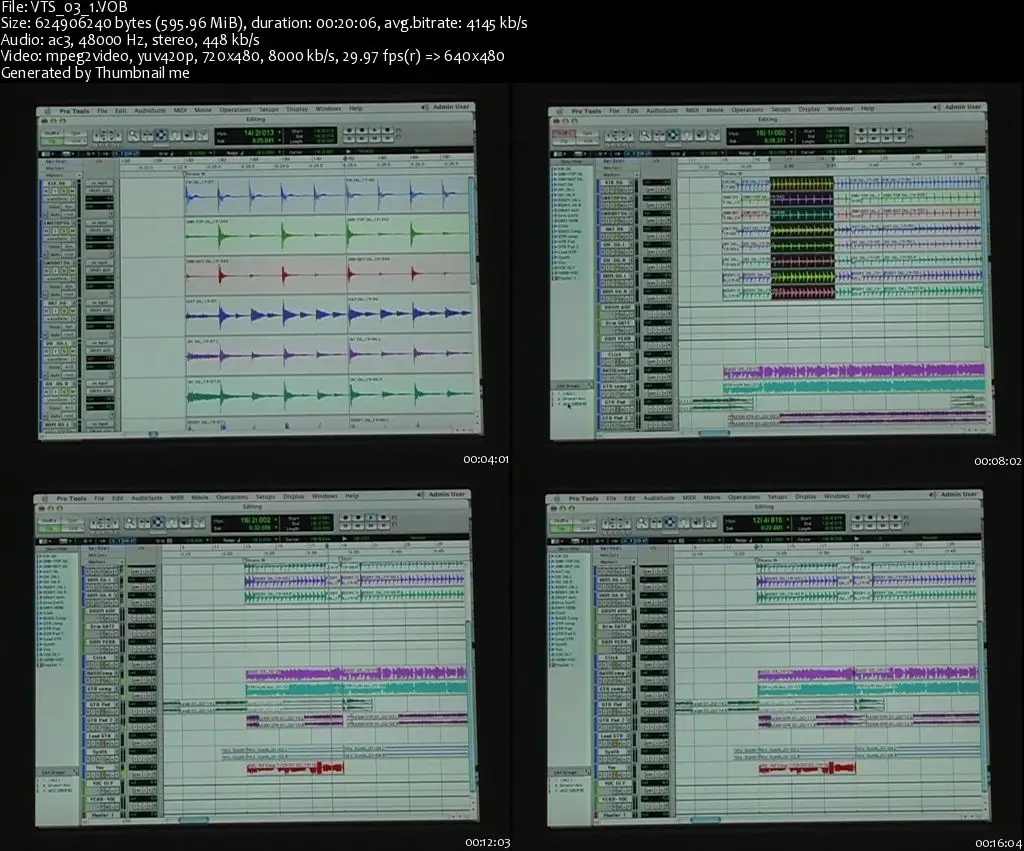Select the Pencil tool in 00:04:01 frame
The height and width of the screenshot is (851, 1024).
tap(202, 135)
